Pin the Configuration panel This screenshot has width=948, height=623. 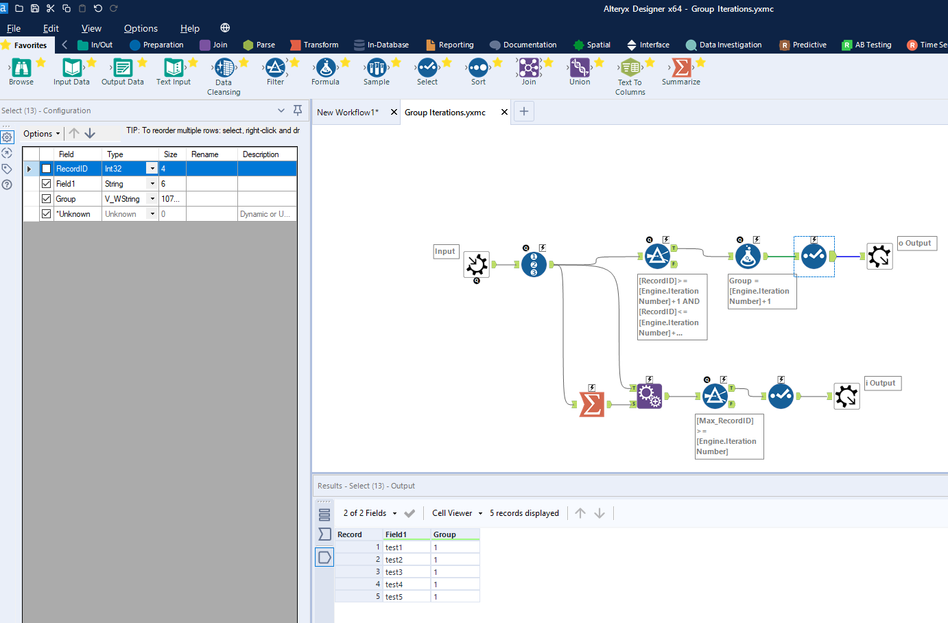(x=297, y=110)
